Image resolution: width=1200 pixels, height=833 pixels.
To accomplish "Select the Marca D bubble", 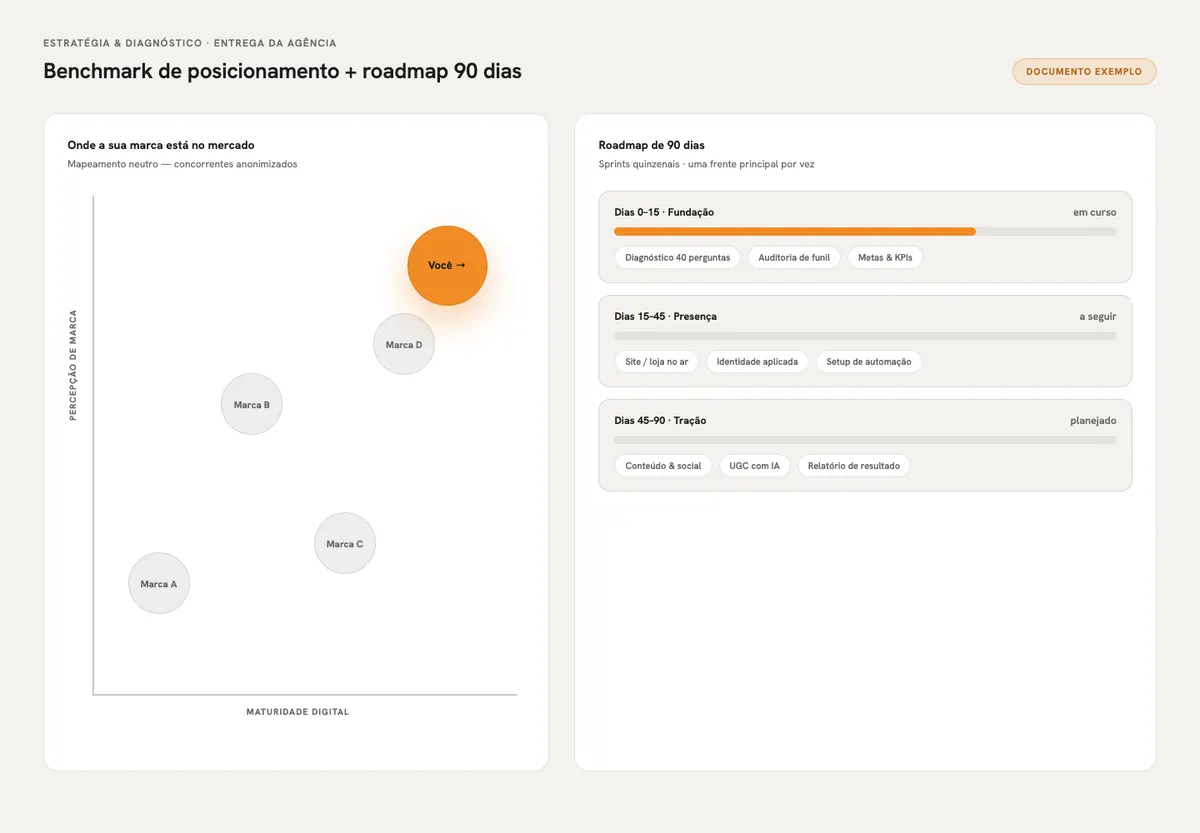I will point(404,344).
